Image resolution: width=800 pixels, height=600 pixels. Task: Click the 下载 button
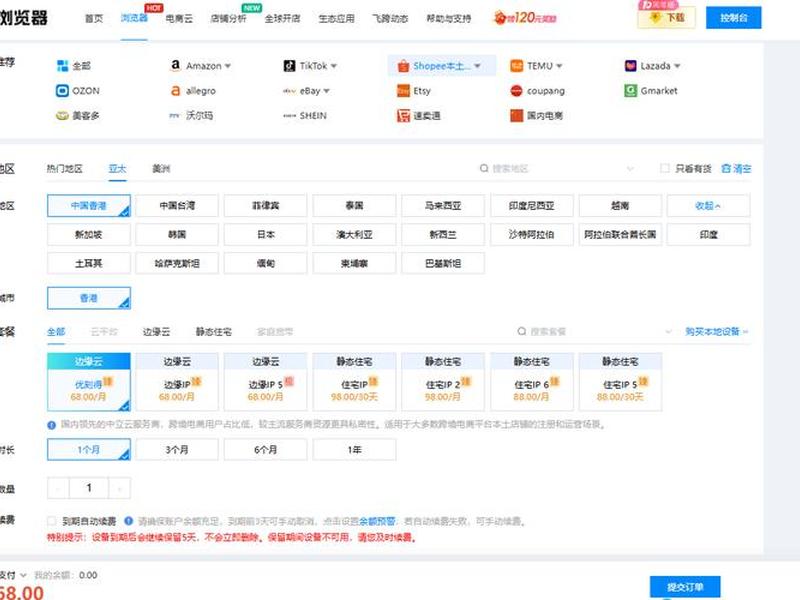click(x=666, y=18)
